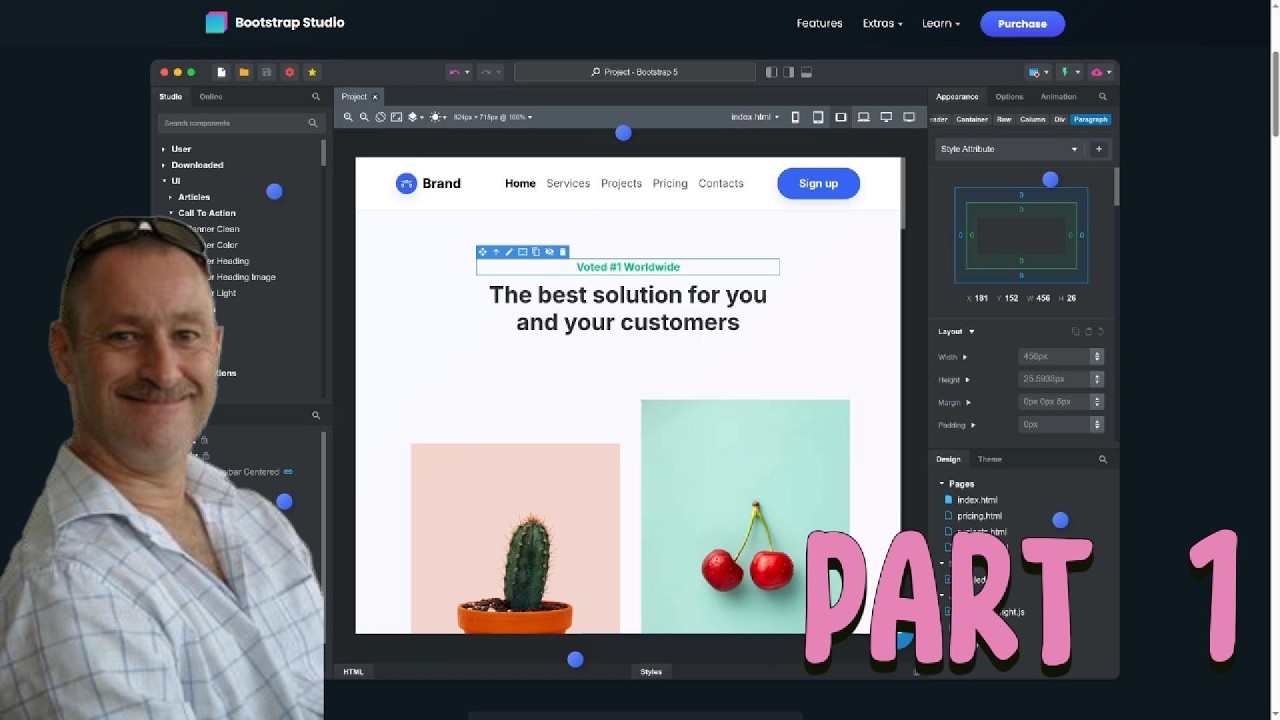Switch to the Online components tab
Screen dimensions: 1280x720
(210, 97)
